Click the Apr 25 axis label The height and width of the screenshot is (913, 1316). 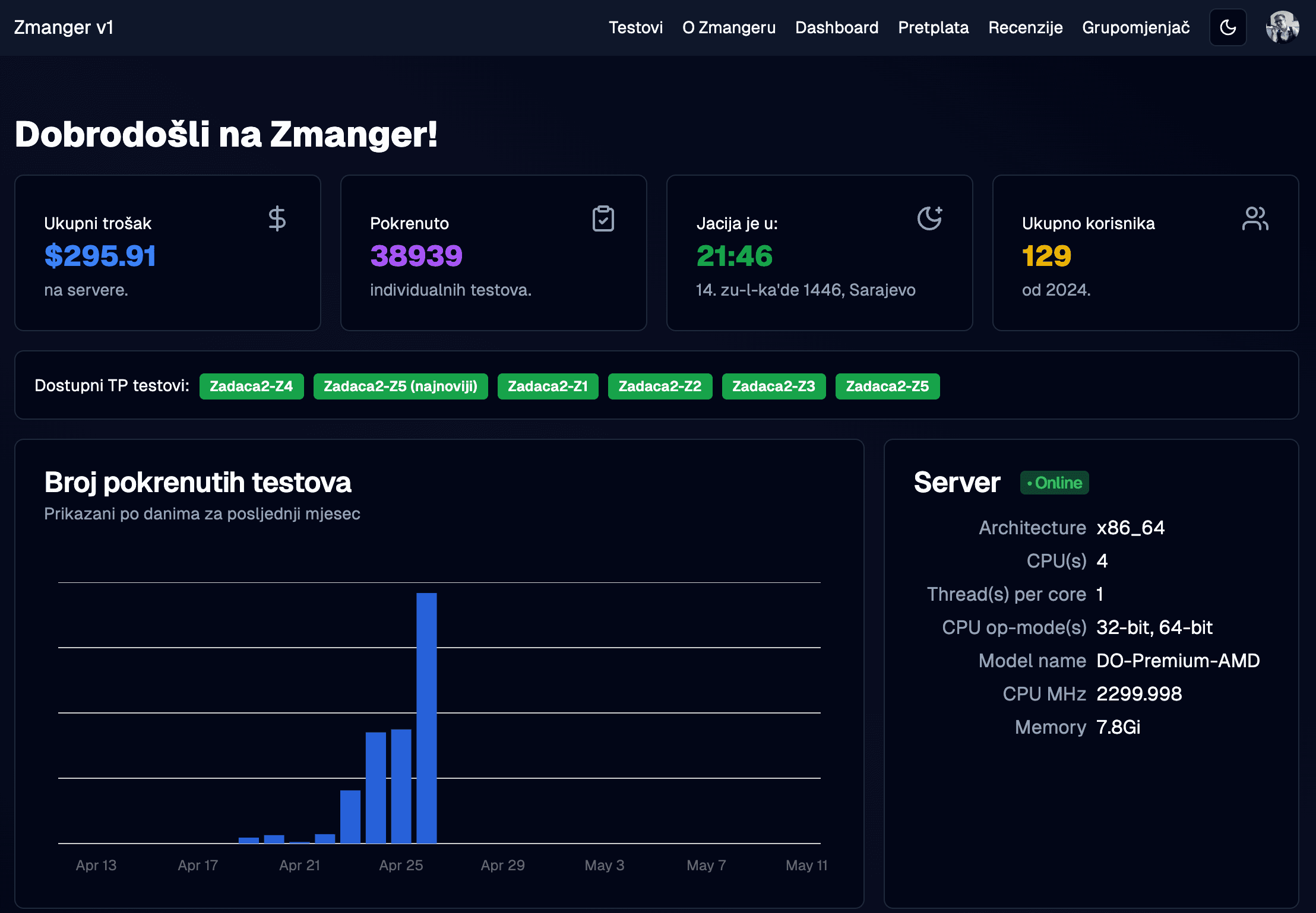coord(401,865)
